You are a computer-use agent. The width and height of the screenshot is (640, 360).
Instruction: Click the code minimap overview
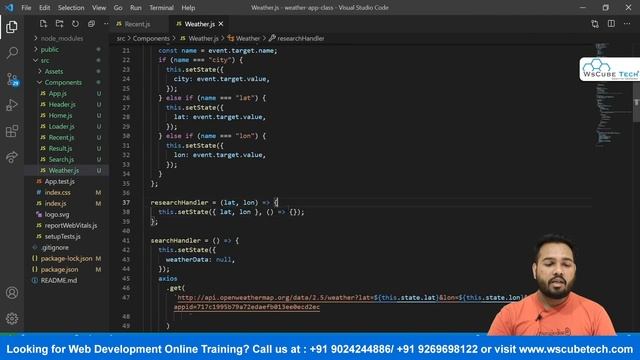612,94
